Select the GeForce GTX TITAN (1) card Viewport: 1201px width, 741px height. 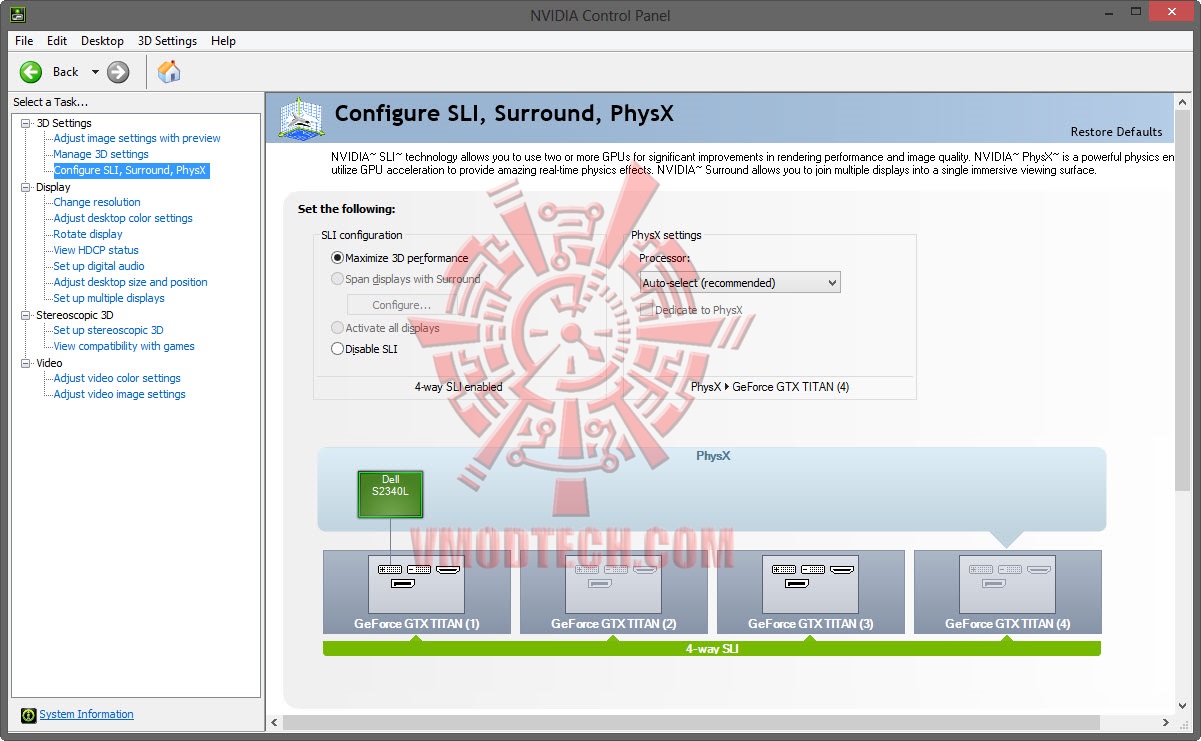(x=416, y=592)
